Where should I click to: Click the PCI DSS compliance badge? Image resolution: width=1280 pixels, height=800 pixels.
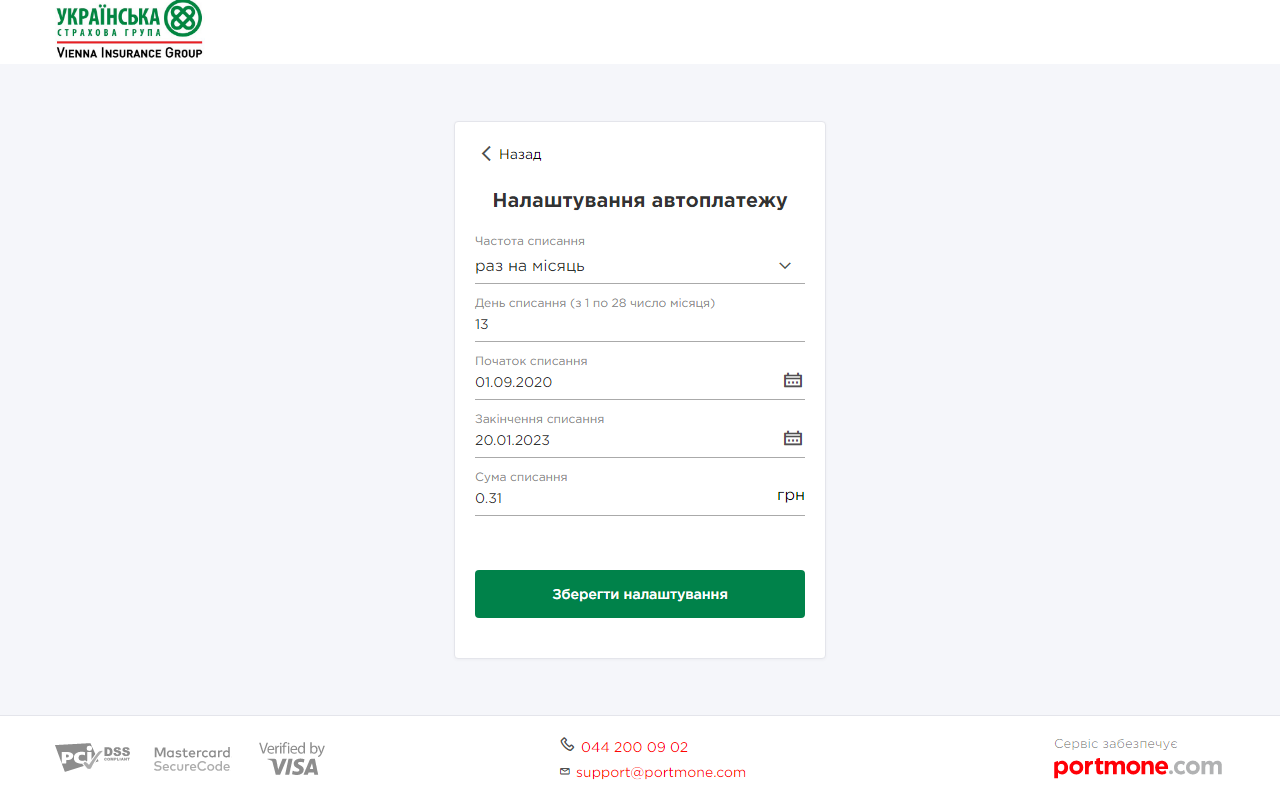(92, 757)
